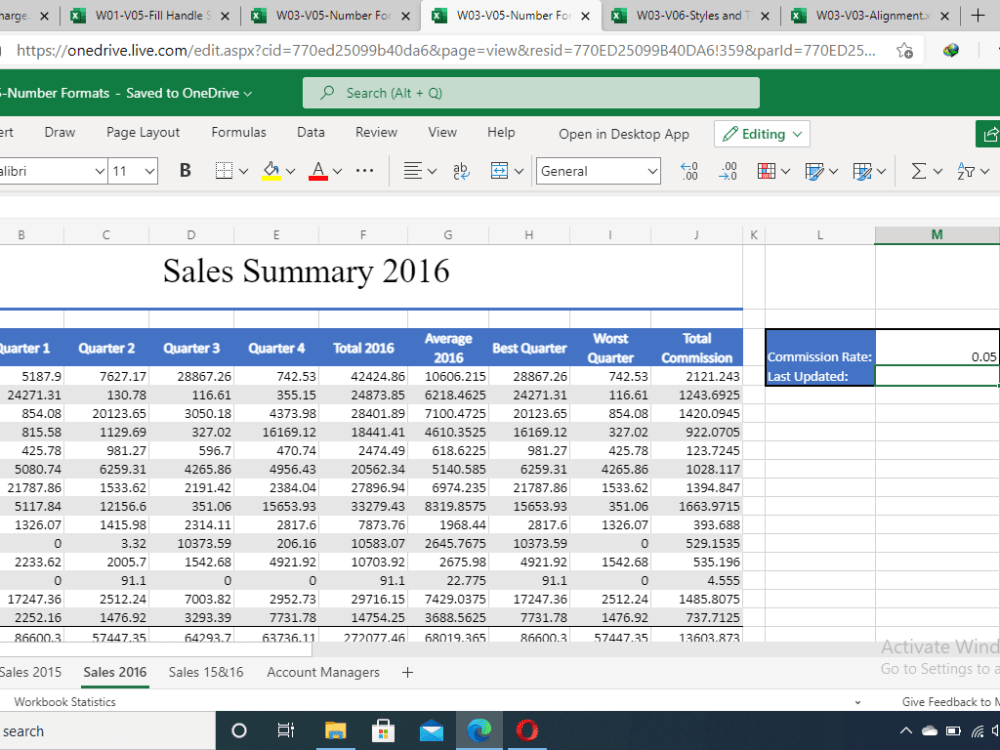1000x750 pixels.
Task: Click the text alignment icon
Action: (413, 171)
